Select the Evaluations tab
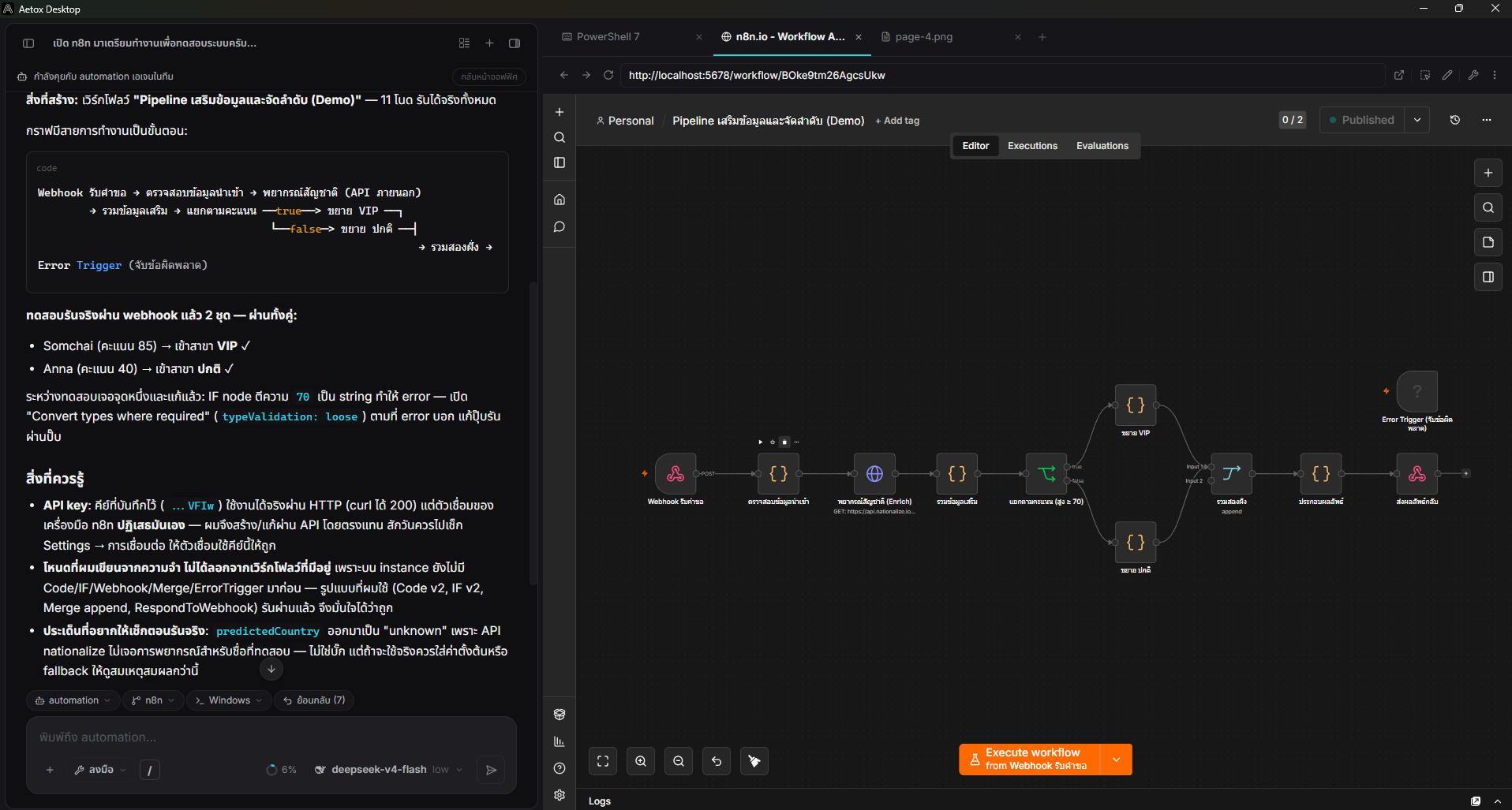Screen dimensions: 1512x810 point(1102,146)
